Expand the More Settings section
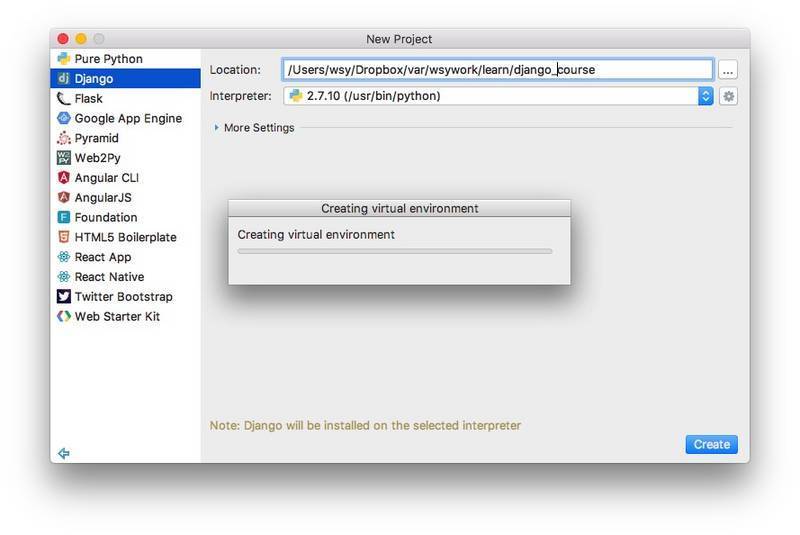Viewport: 800px width, 535px height. (216, 128)
